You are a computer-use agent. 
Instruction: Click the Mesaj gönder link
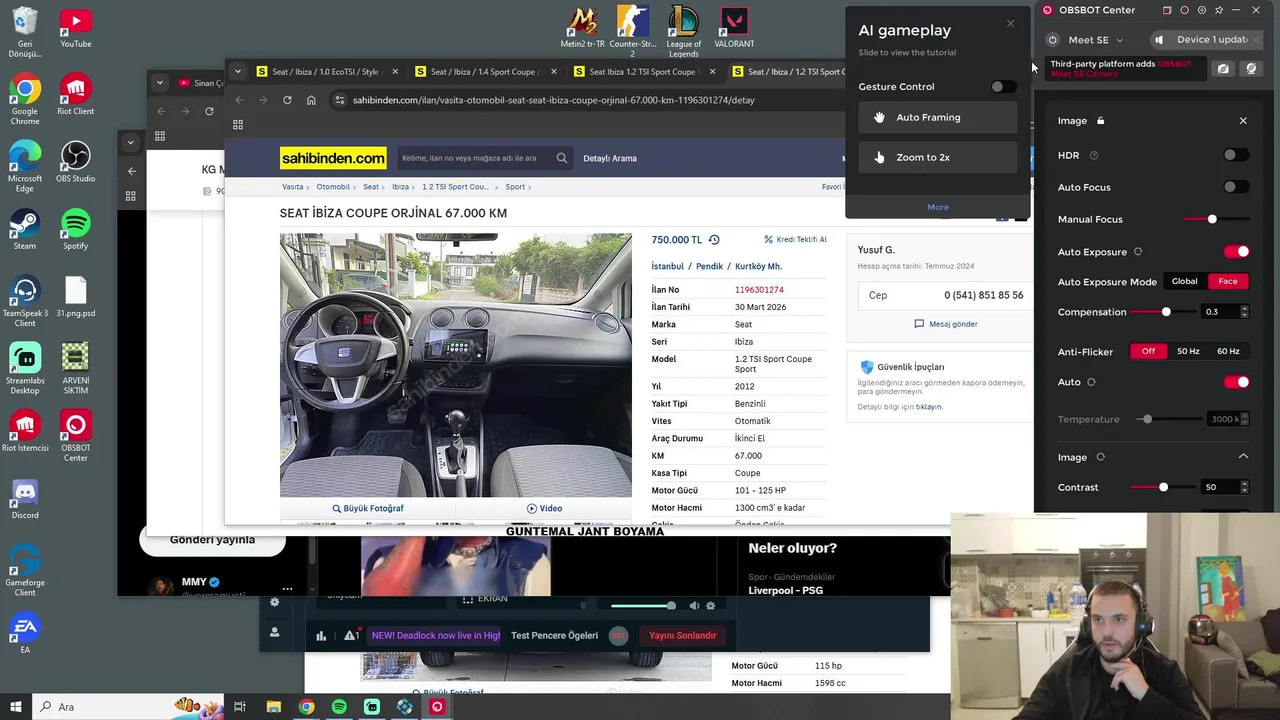pos(946,324)
